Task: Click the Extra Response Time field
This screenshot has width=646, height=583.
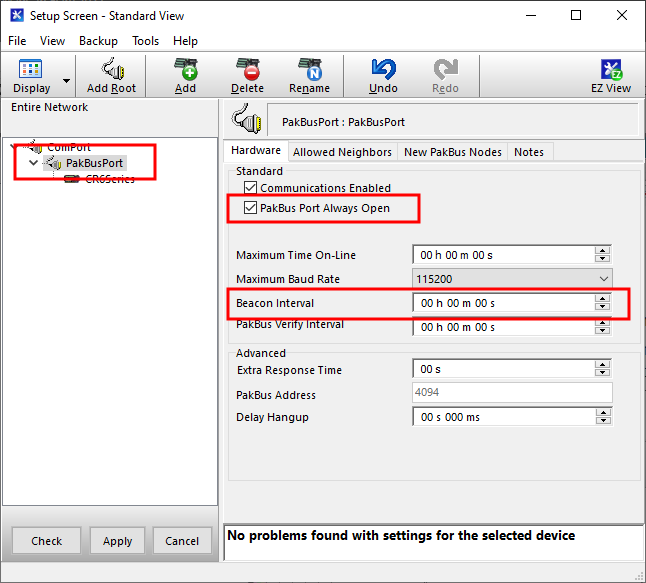Action: tap(503, 370)
